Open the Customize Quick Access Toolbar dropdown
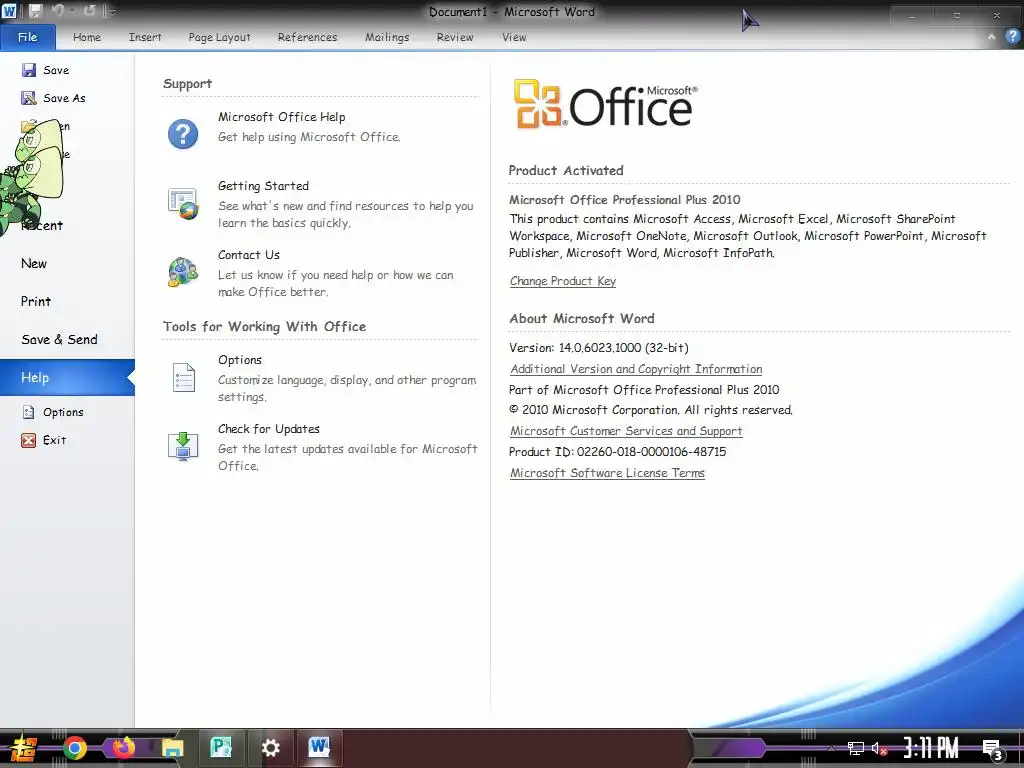 point(110,11)
